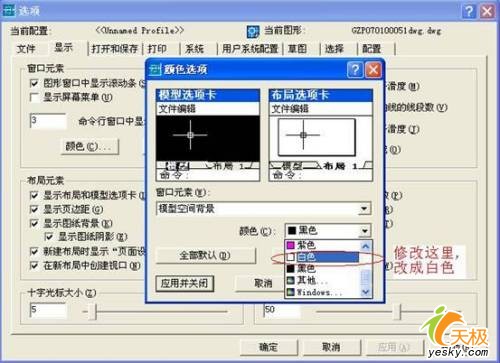Choose 黑色 in the dropdown color list
This screenshot has width=500, height=363.
coord(323,268)
